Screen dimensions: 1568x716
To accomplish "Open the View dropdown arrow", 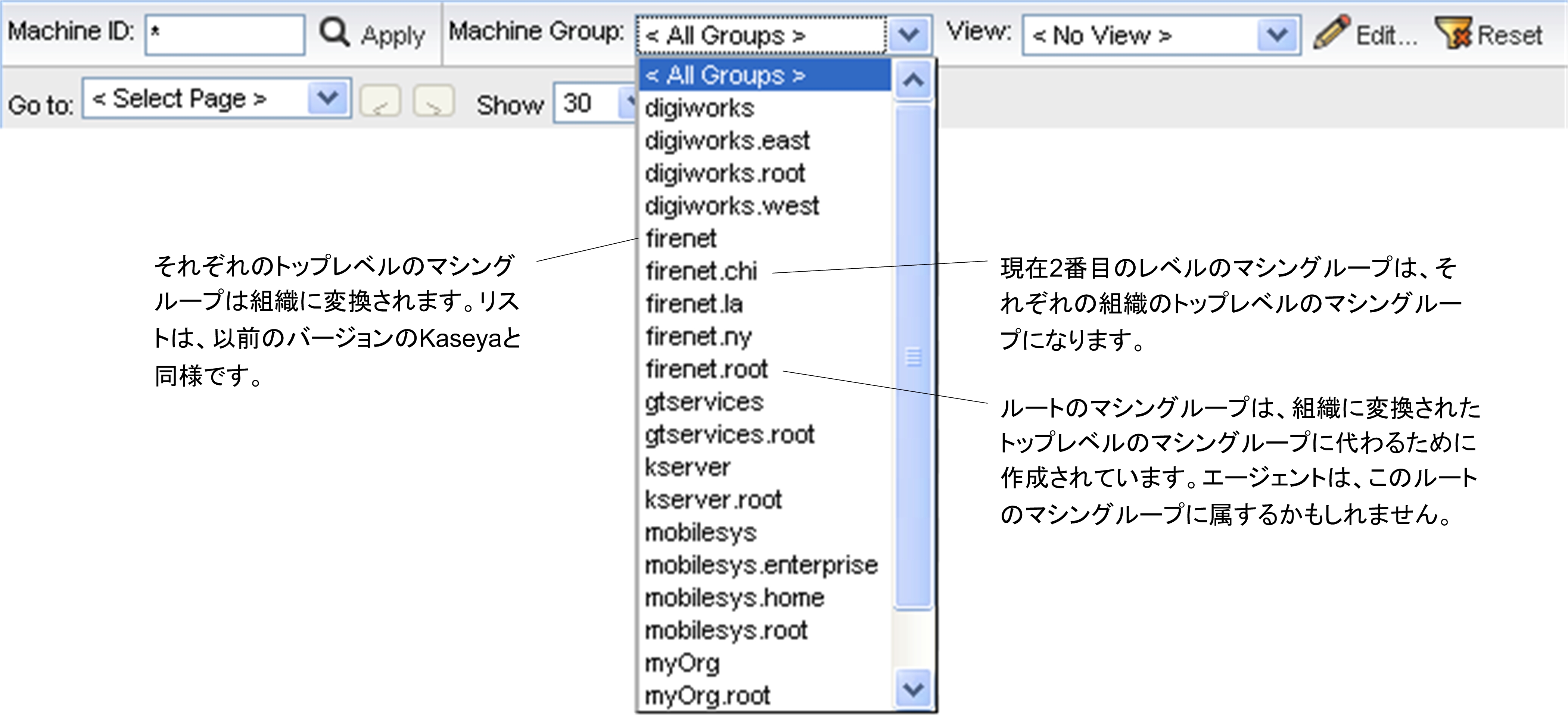I will click(1277, 35).
